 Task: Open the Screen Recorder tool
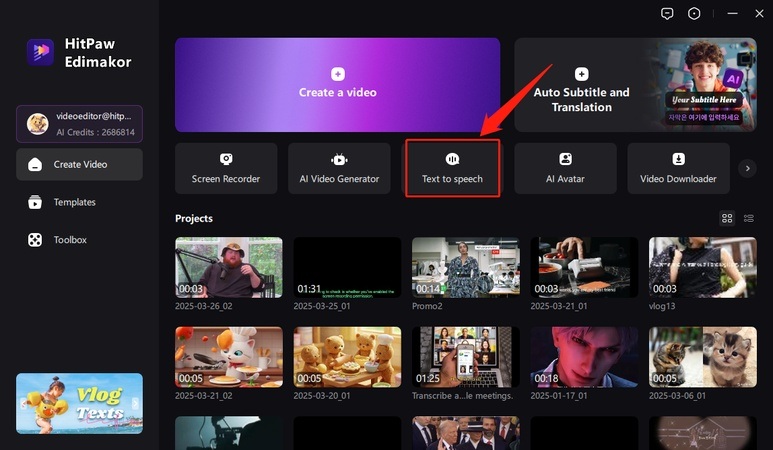pyautogui.click(x=226, y=168)
